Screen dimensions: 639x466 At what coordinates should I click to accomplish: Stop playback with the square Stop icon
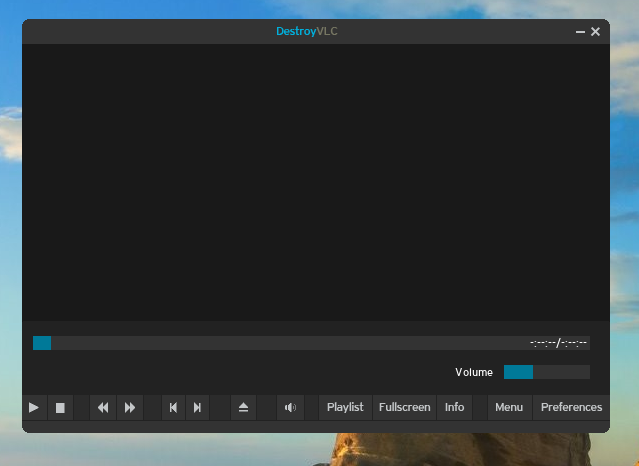pyautogui.click(x=60, y=407)
